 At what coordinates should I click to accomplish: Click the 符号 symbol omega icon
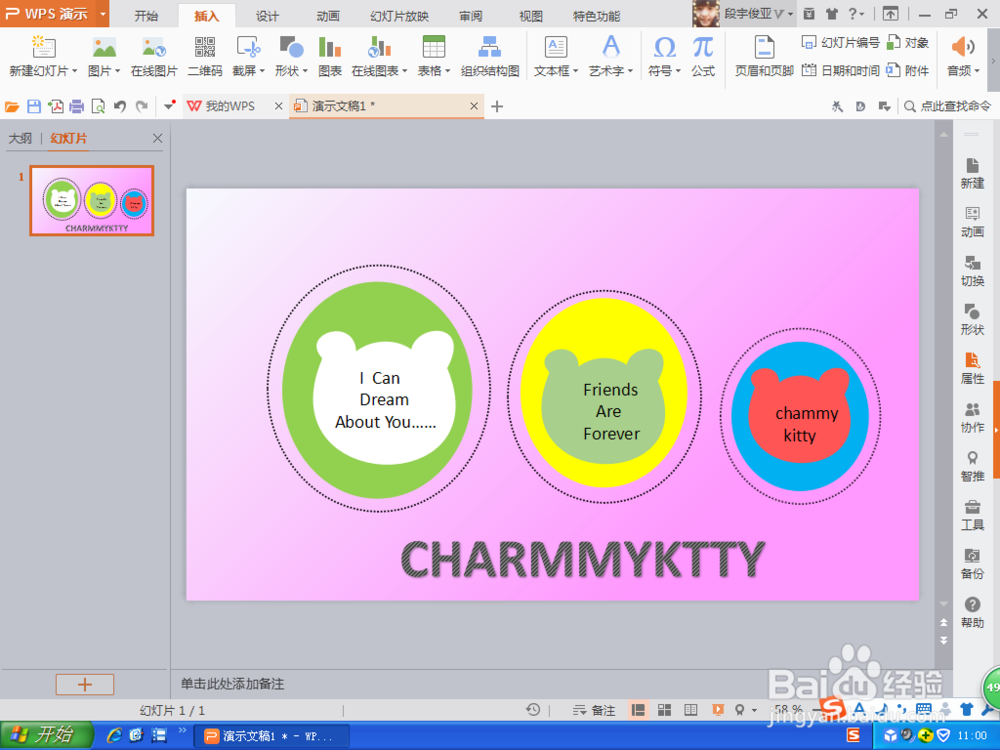coord(665,47)
